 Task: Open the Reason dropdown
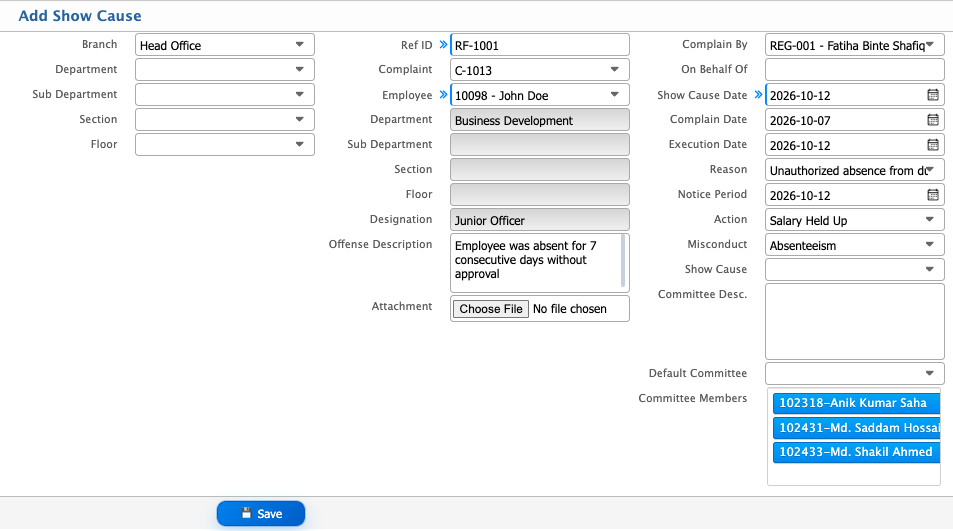pos(855,170)
